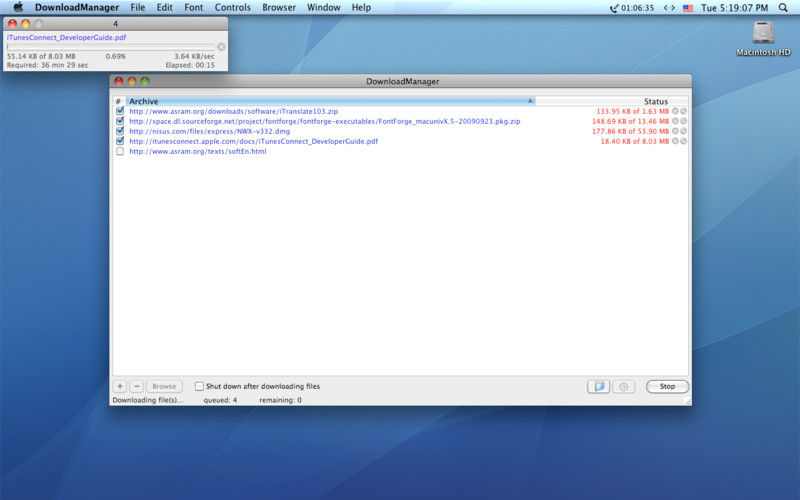Image resolution: width=800 pixels, height=500 pixels.
Task: Open the Browser menu
Action: point(279,8)
